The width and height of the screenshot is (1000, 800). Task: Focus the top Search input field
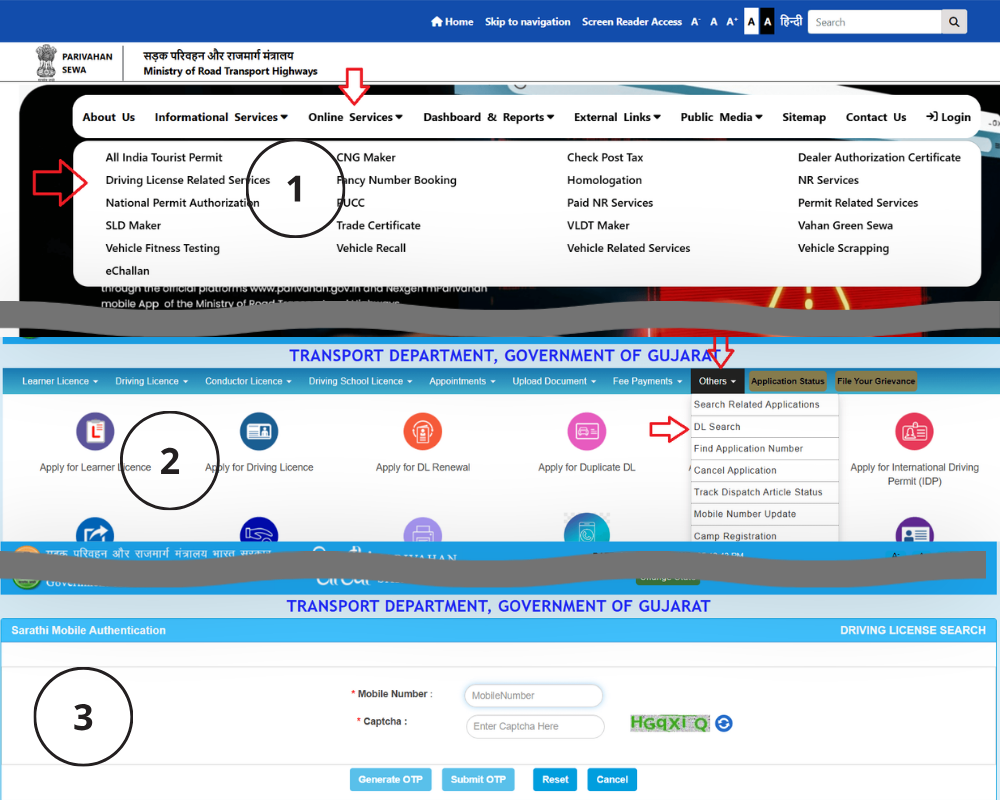(874, 22)
